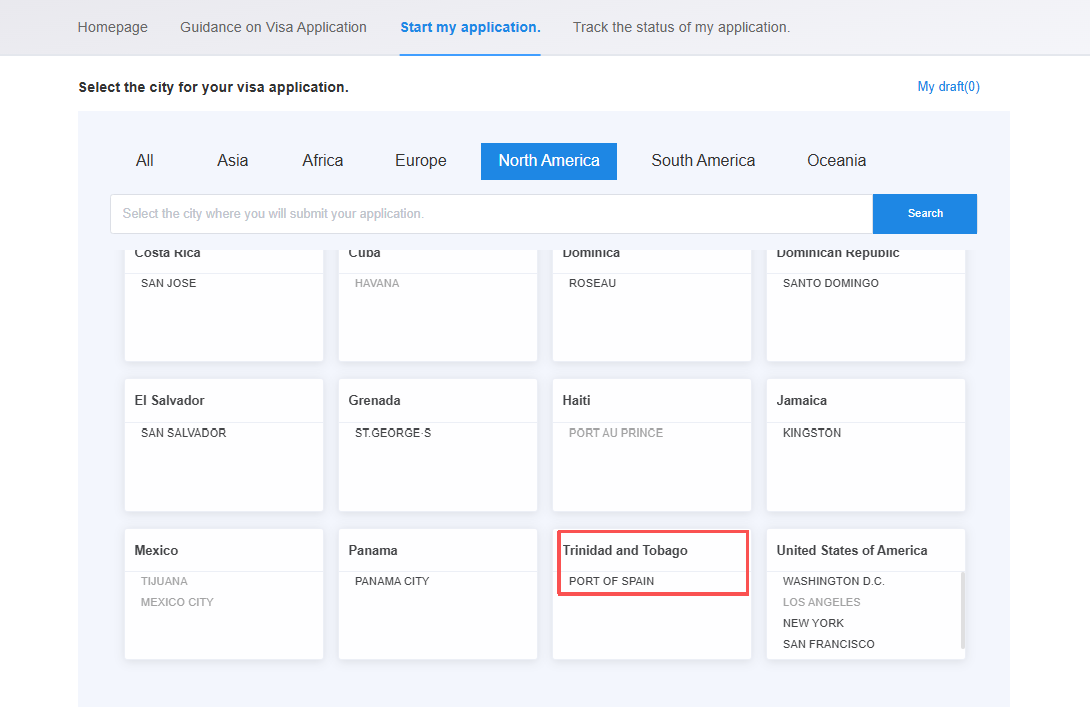Select ST.GEORGE·S under Grenada
Viewport: 1090px width, 714px height.
click(x=393, y=432)
